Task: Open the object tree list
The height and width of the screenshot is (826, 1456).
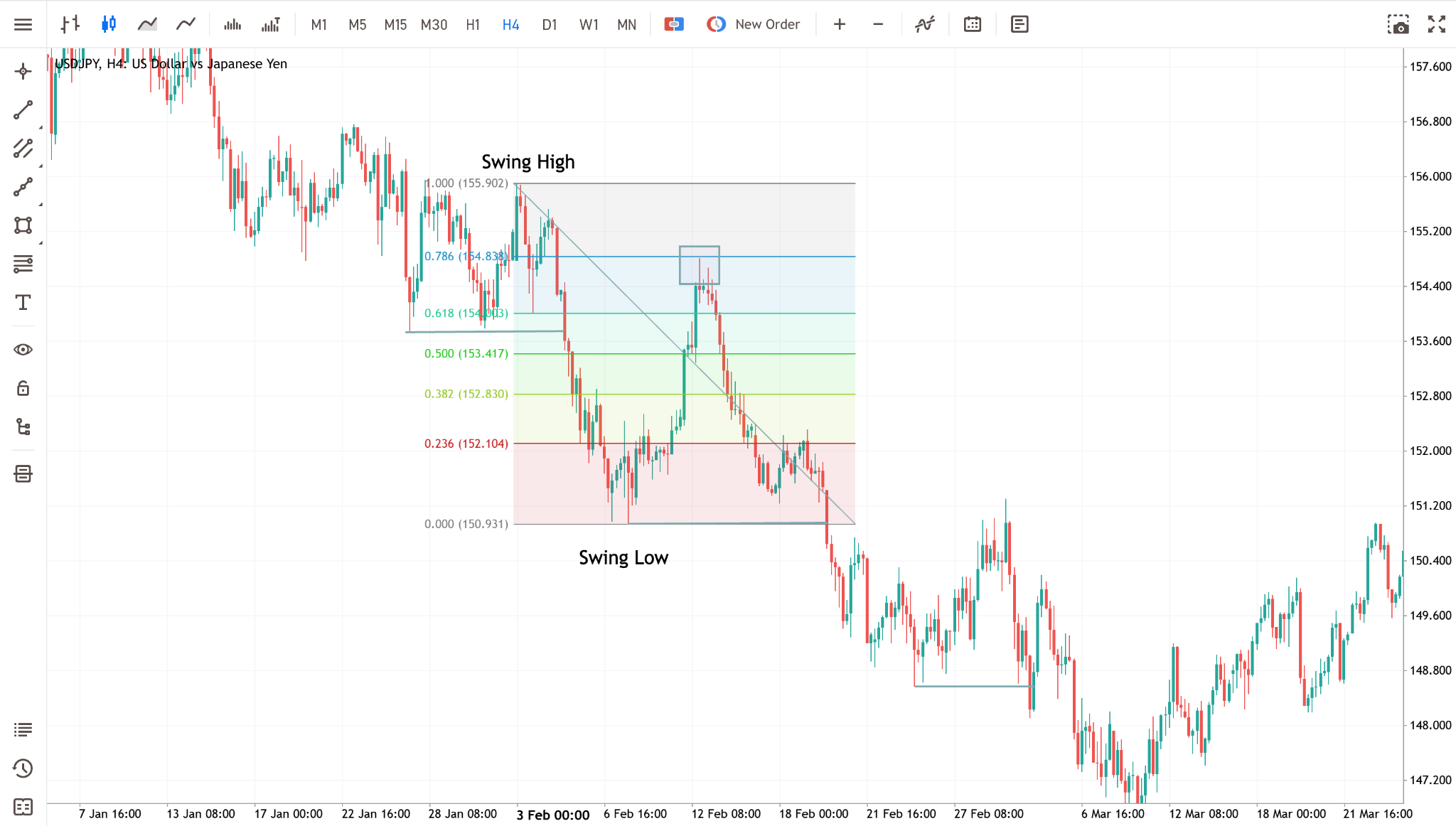Action: tap(23, 427)
